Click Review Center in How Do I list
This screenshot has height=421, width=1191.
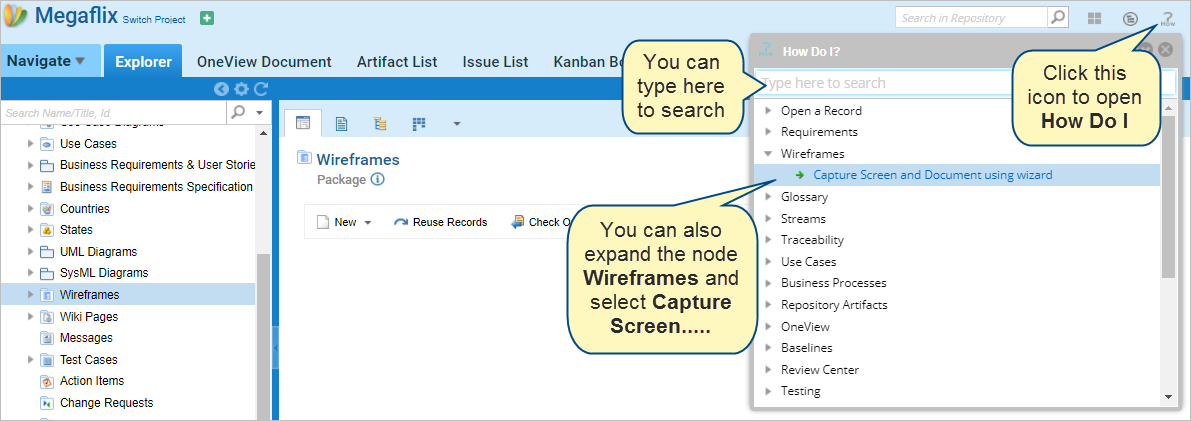[820, 370]
